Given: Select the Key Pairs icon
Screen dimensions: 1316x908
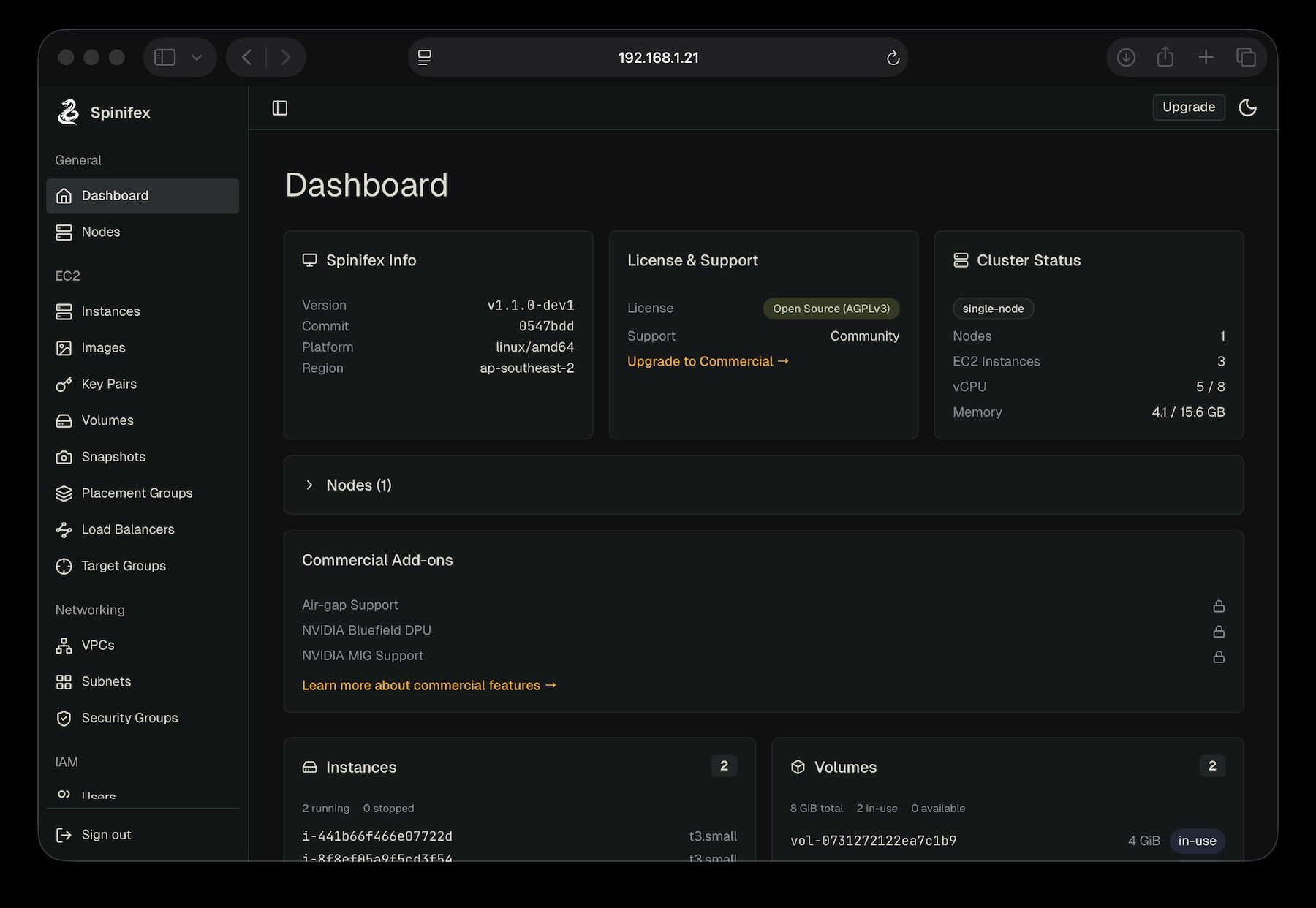Looking at the screenshot, I should [x=64, y=384].
